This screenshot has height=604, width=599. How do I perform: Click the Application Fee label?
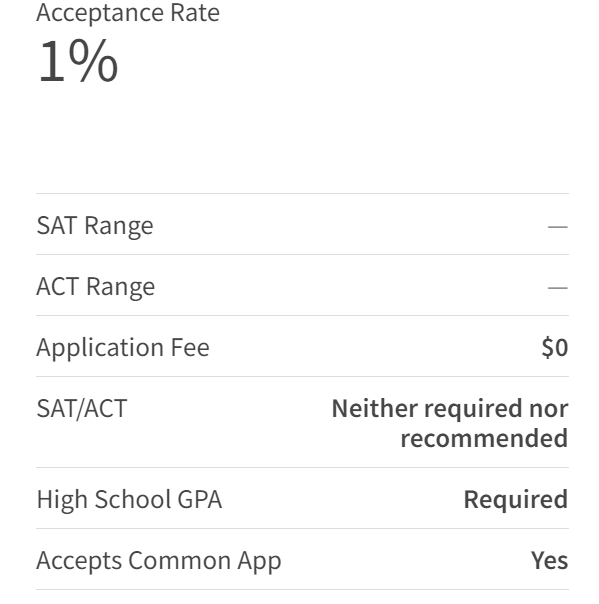coord(123,348)
